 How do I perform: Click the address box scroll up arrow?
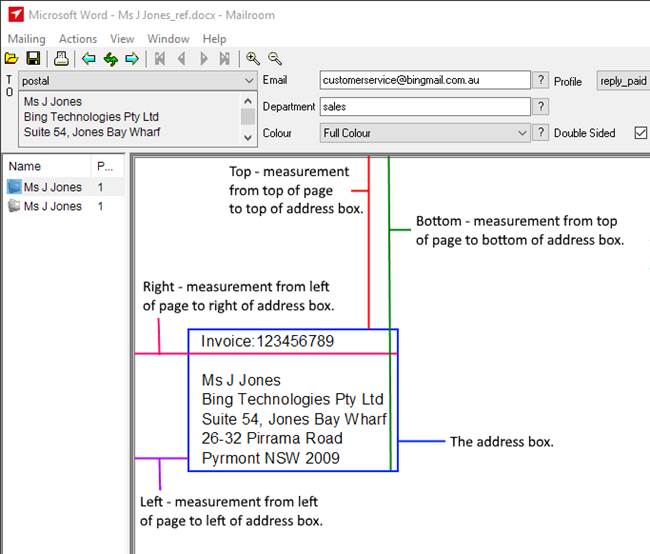point(248,101)
